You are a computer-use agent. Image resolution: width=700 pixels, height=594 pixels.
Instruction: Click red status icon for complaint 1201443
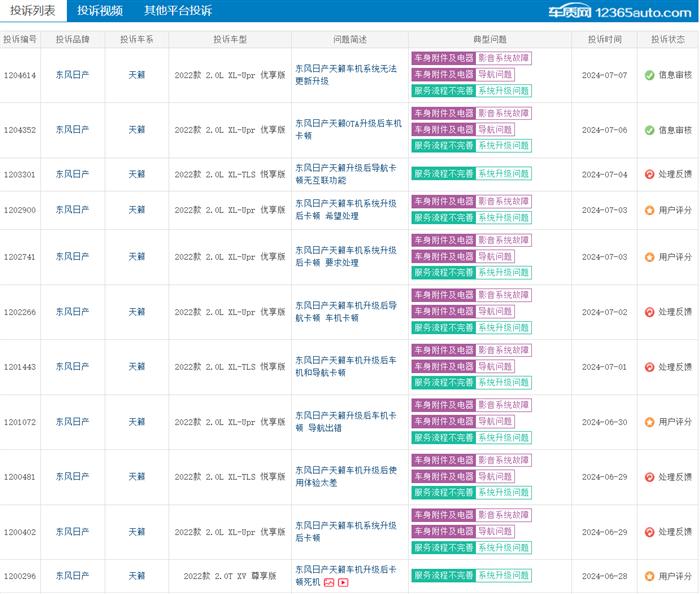coord(650,367)
